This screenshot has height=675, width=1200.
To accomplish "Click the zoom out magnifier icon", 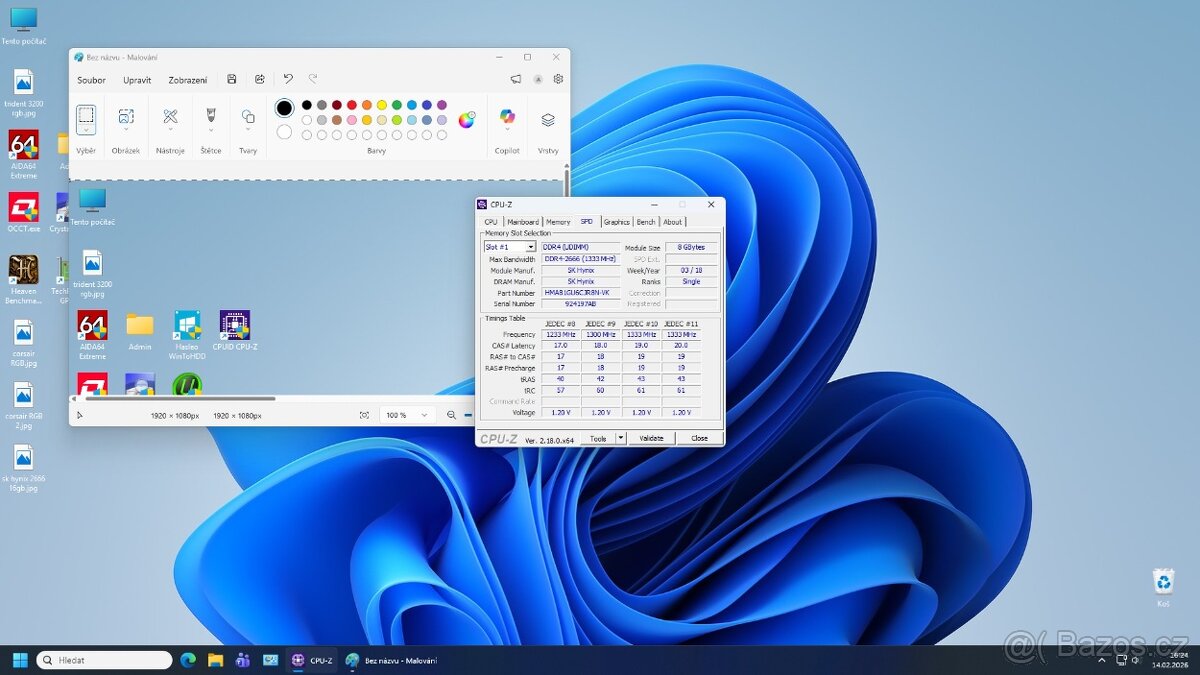I will pyautogui.click(x=452, y=415).
